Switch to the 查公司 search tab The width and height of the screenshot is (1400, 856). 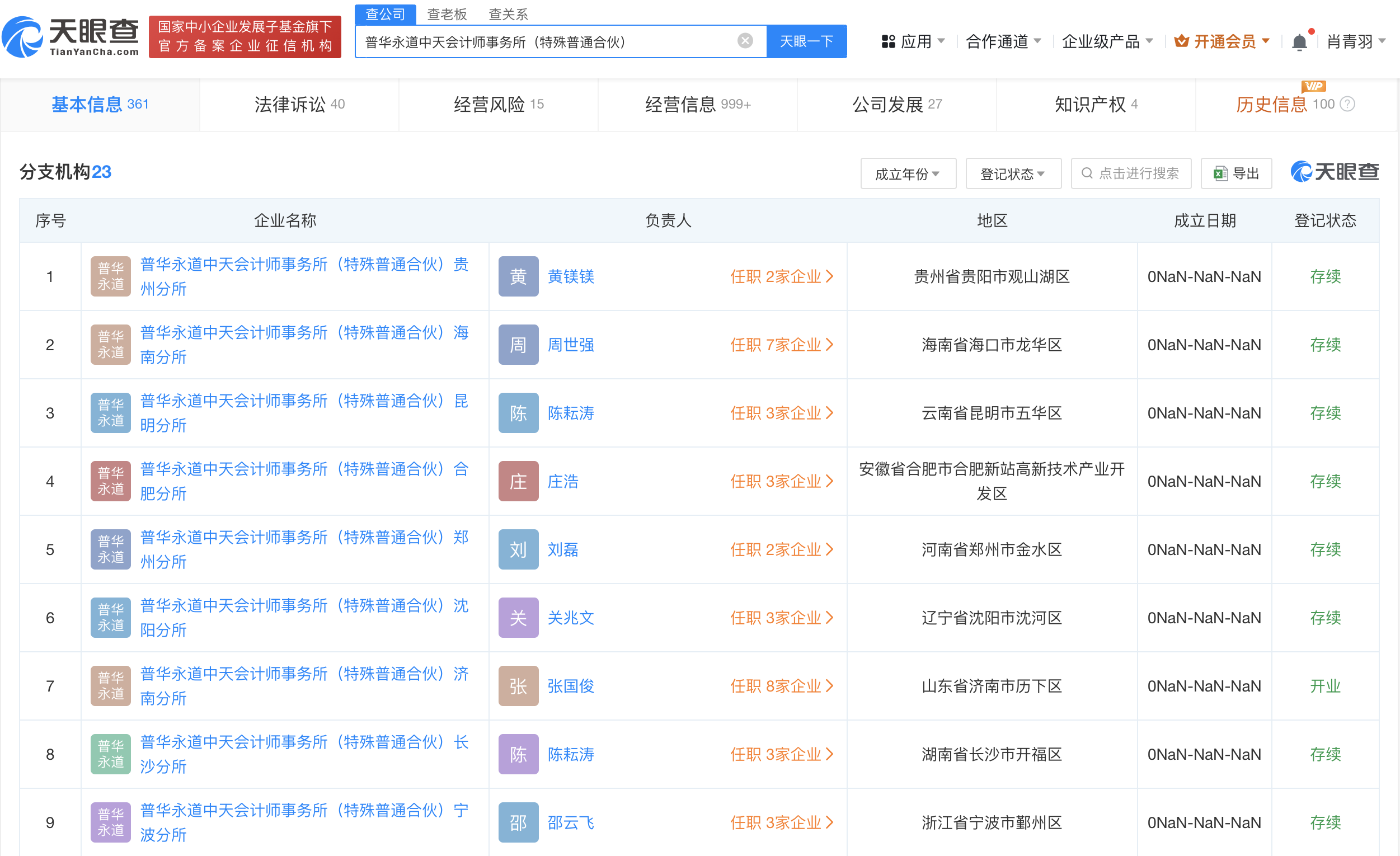385,14
